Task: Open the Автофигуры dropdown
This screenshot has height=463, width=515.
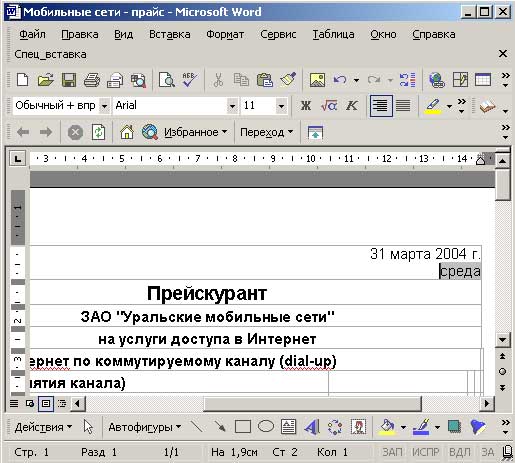Action: (145, 427)
